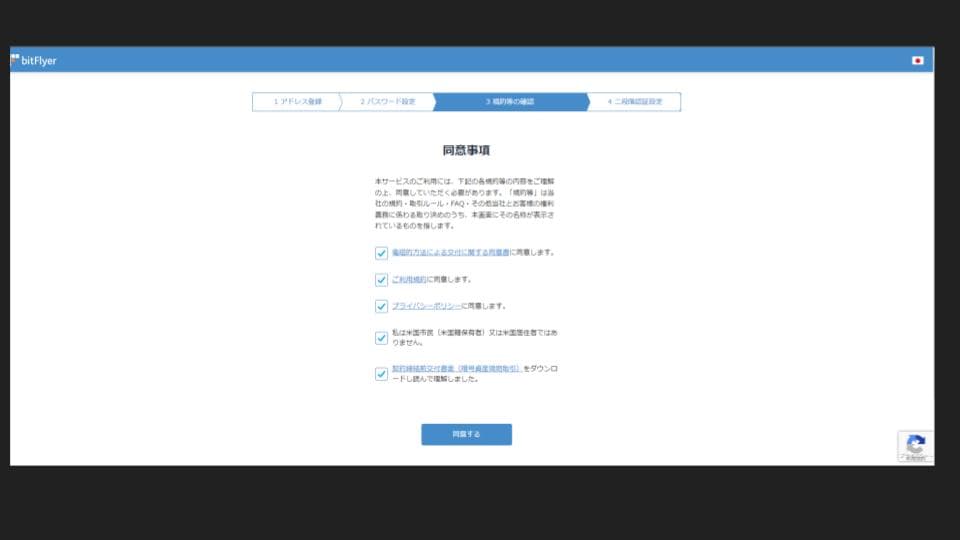960x540 pixels.
Task: Go to step 2 パスワード設定
Action: tap(388, 102)
